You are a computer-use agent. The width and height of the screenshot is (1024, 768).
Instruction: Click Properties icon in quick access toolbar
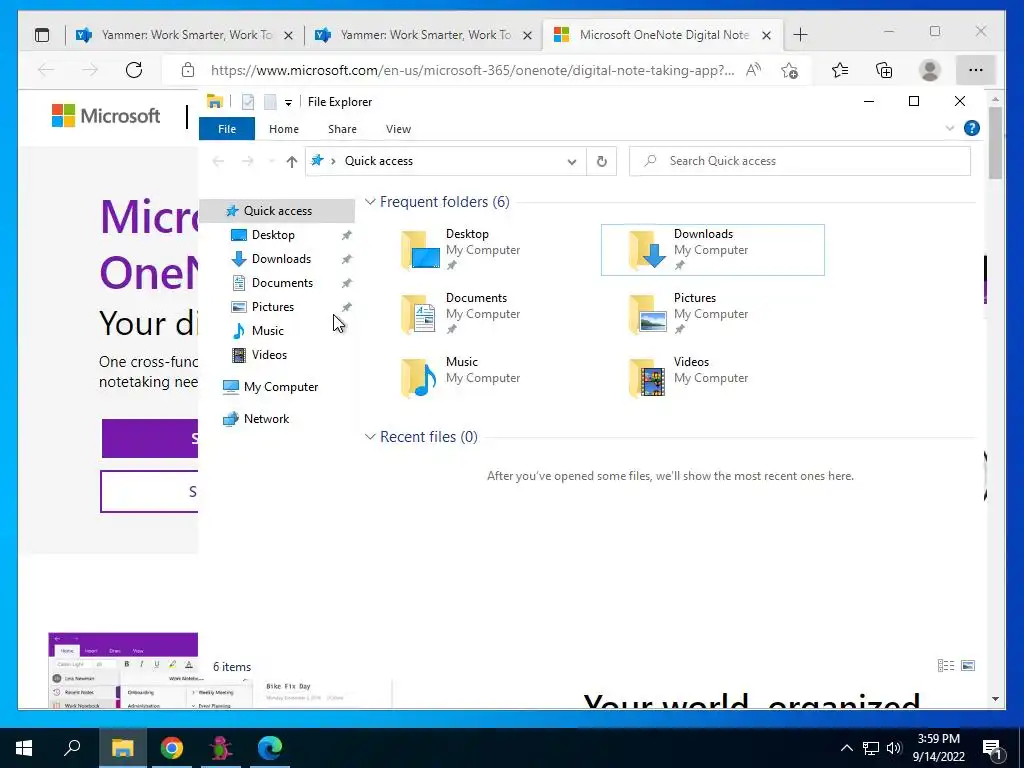pos(248,102)
